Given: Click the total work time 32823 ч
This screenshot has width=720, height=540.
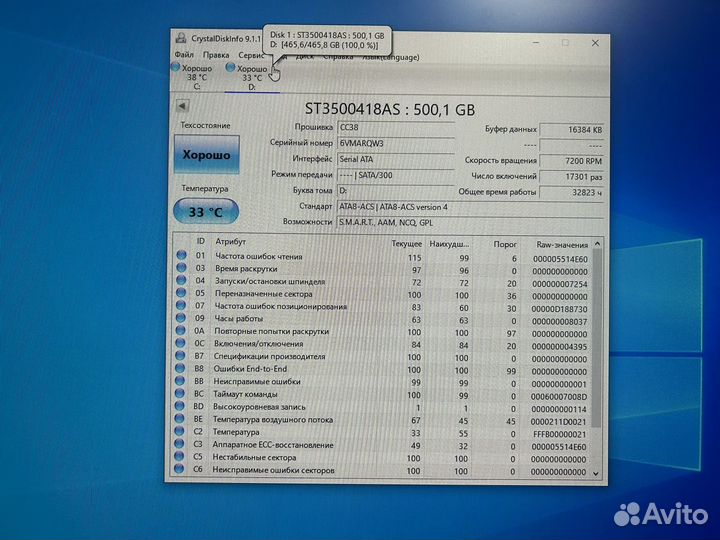Looking at the screenshot, I should (x=571, y=192).
